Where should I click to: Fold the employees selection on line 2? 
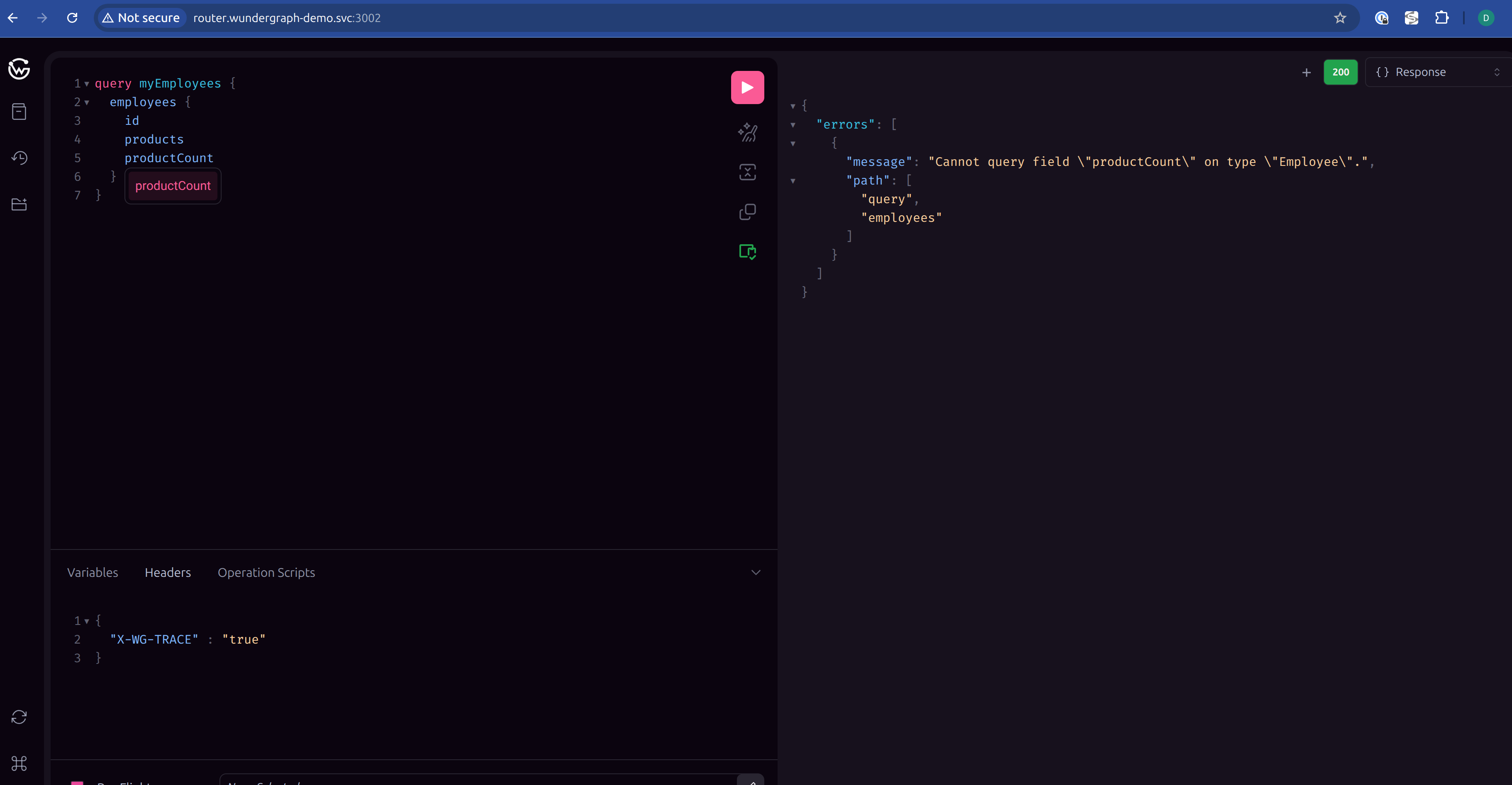pyautogui.click(x=87, y=103)
